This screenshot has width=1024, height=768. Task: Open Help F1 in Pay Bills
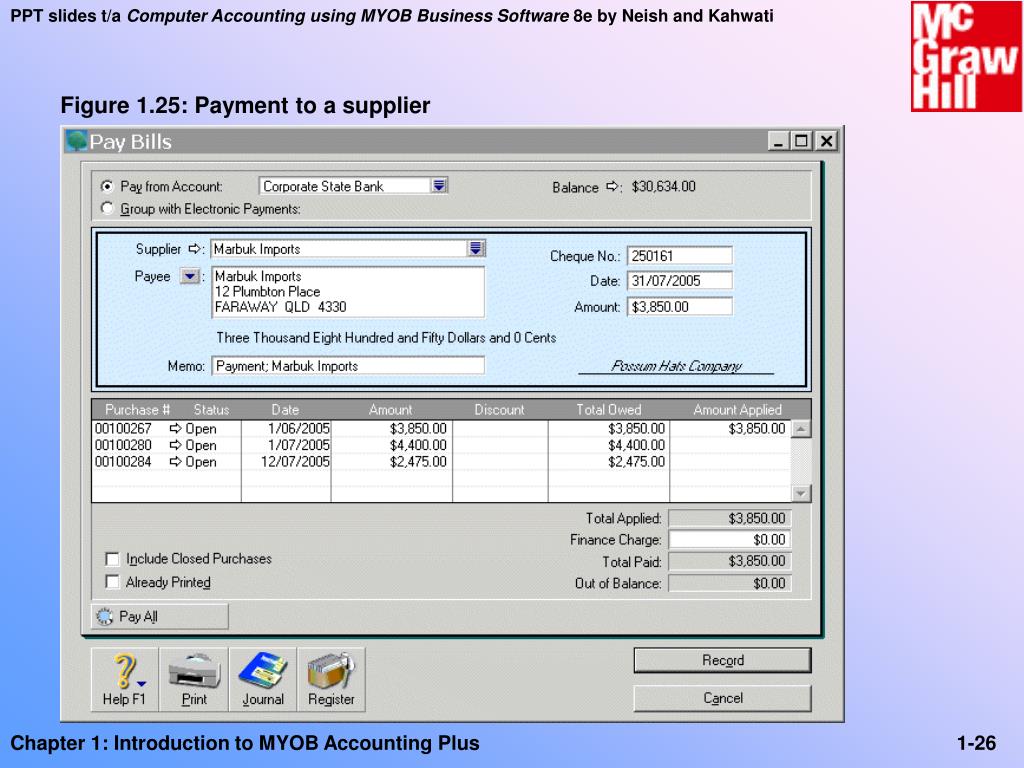[125, 679]
